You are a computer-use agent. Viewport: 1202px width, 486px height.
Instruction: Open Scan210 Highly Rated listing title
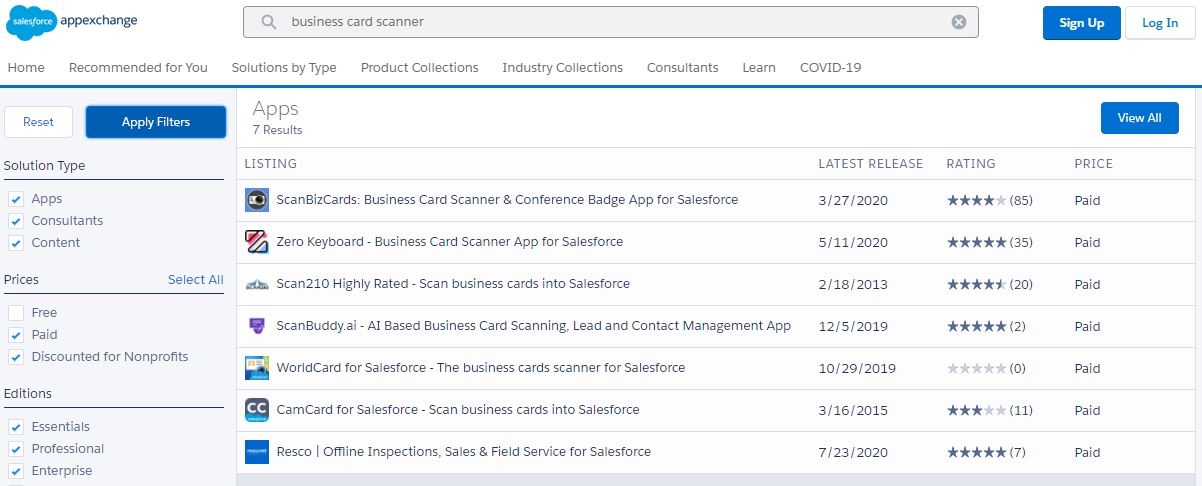[453, 284]
